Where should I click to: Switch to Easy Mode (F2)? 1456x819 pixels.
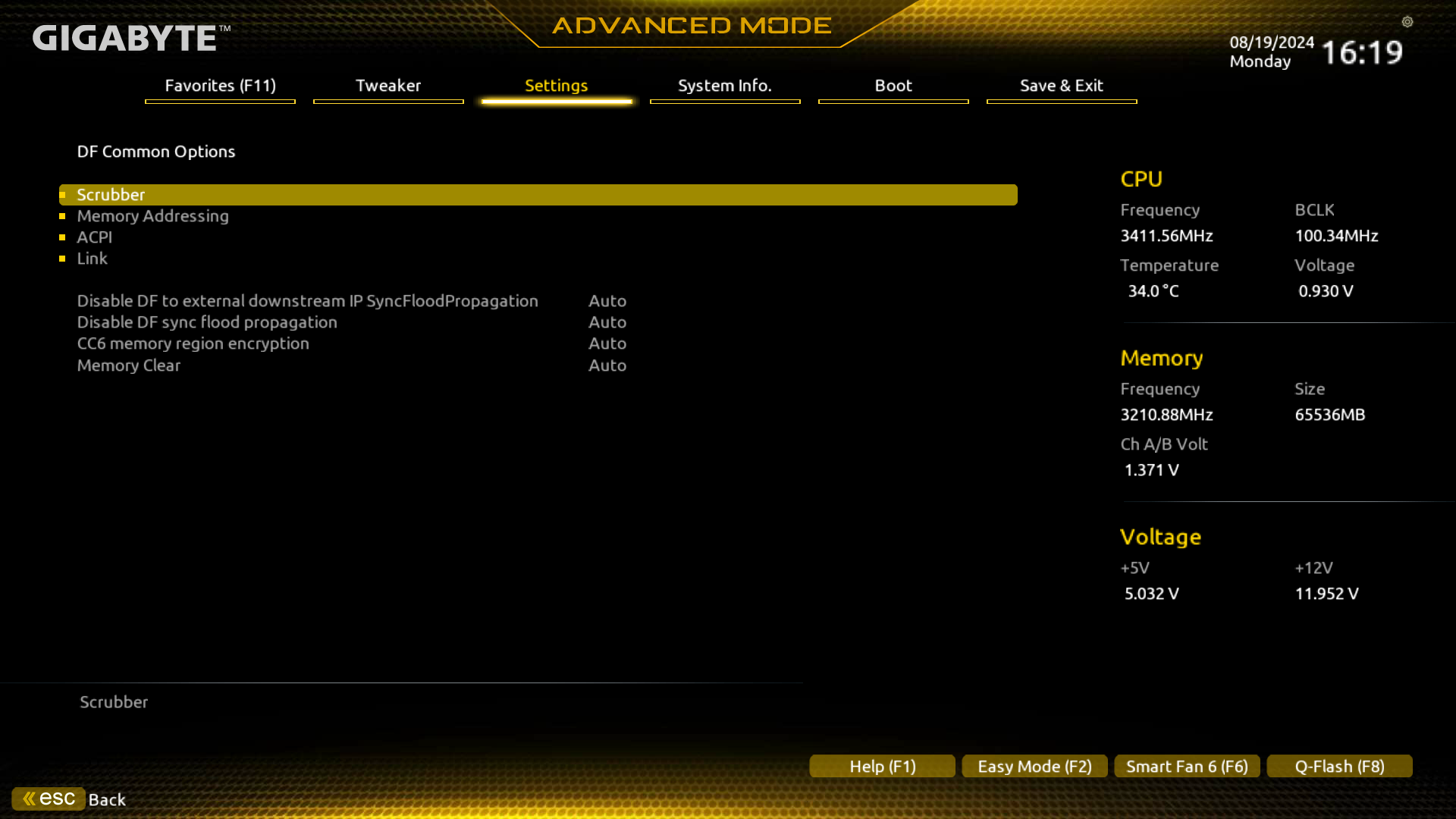(x=1034, y=766)
